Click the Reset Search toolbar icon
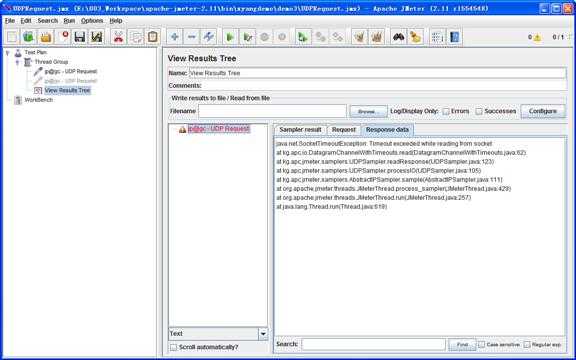The image size is (576, 360). pos(415,37)
